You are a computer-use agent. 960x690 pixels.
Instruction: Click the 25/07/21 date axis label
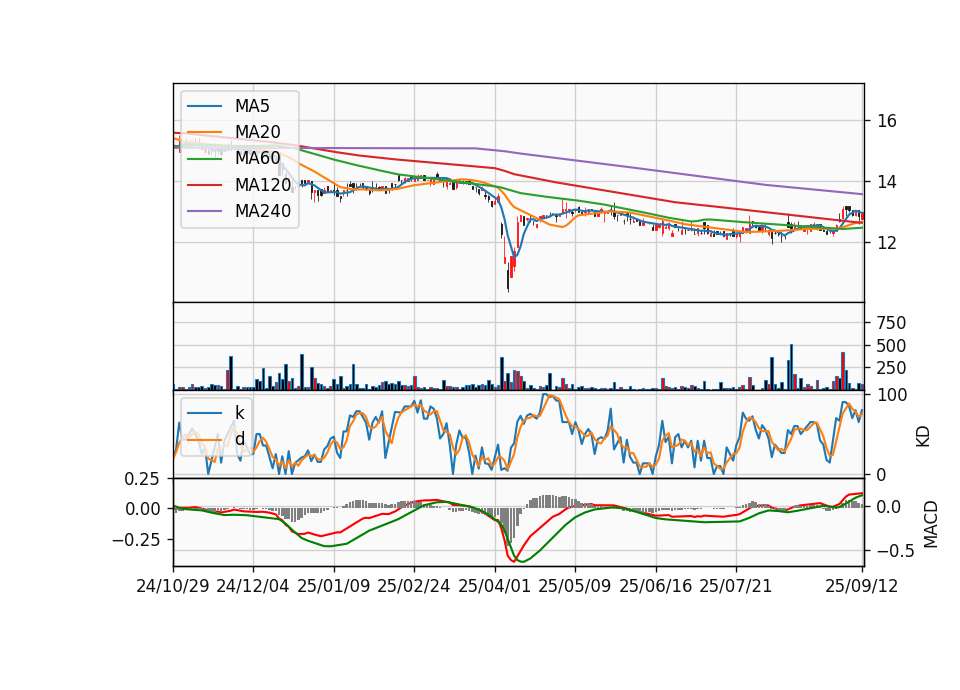736,586
